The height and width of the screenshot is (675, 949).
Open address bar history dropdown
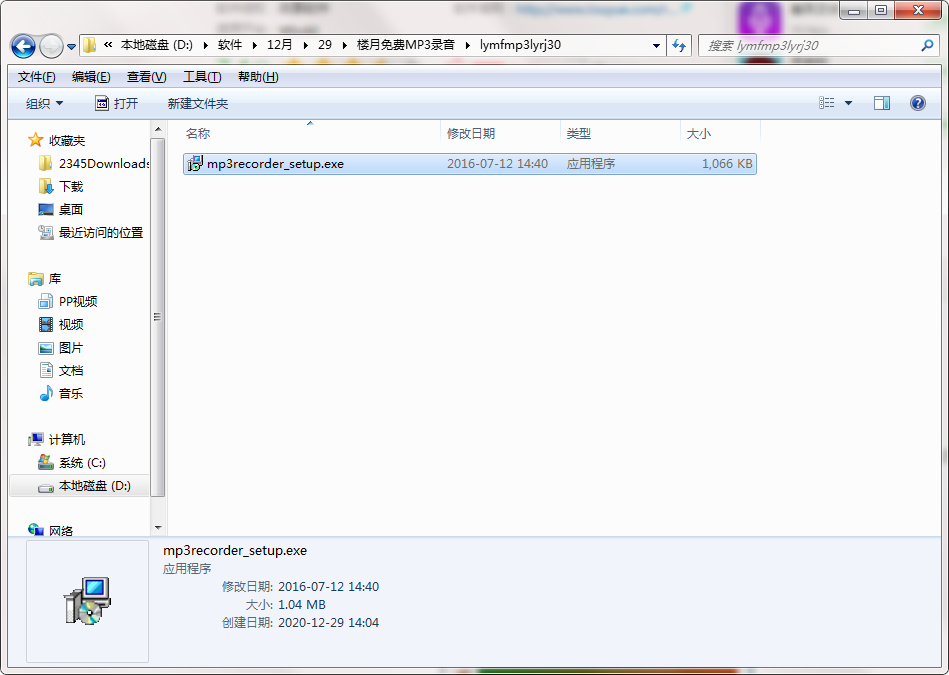click(x=656, y=46)
